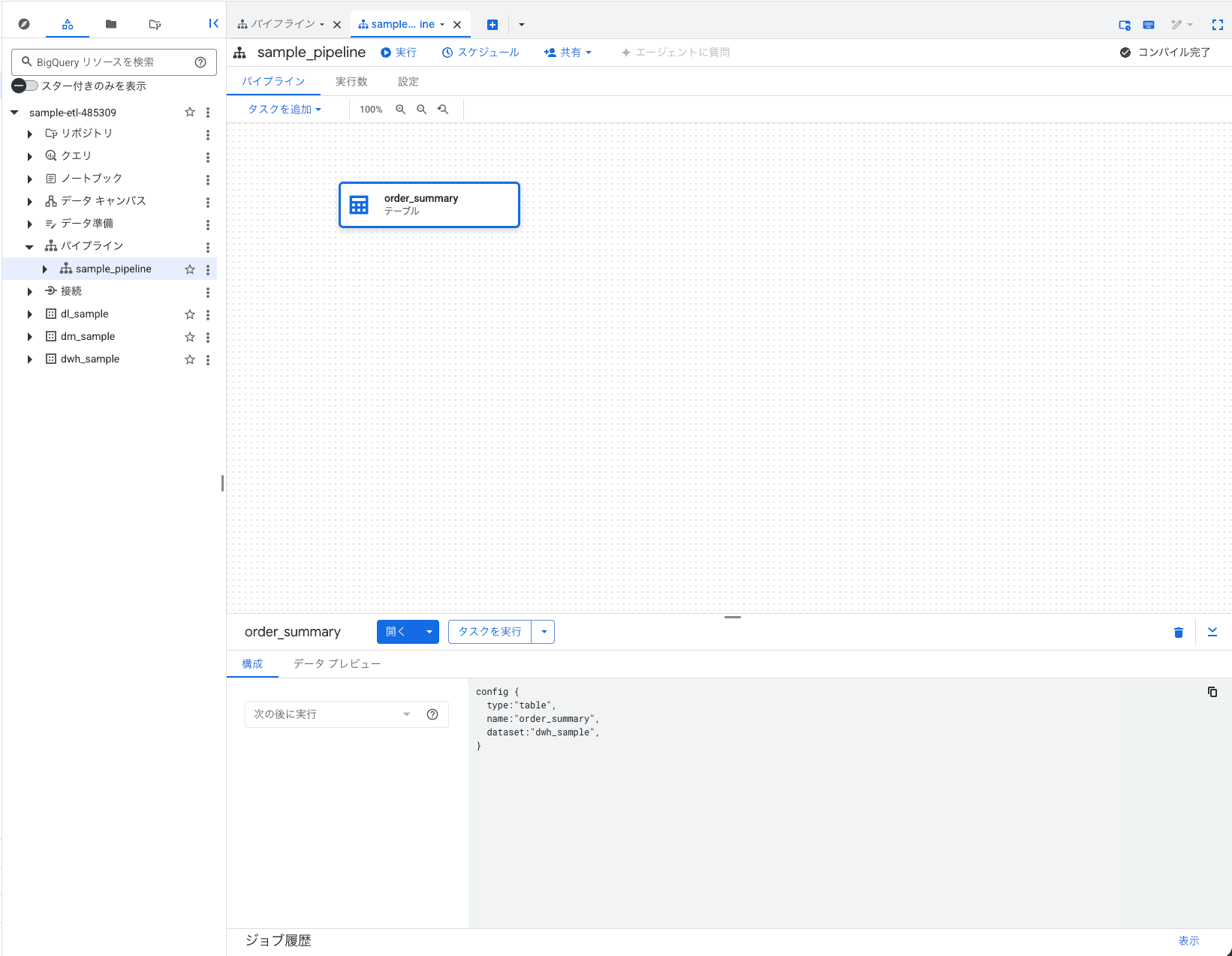
Task: Switch to the データ プレビュー tab
Action: [x=336, y=664]
